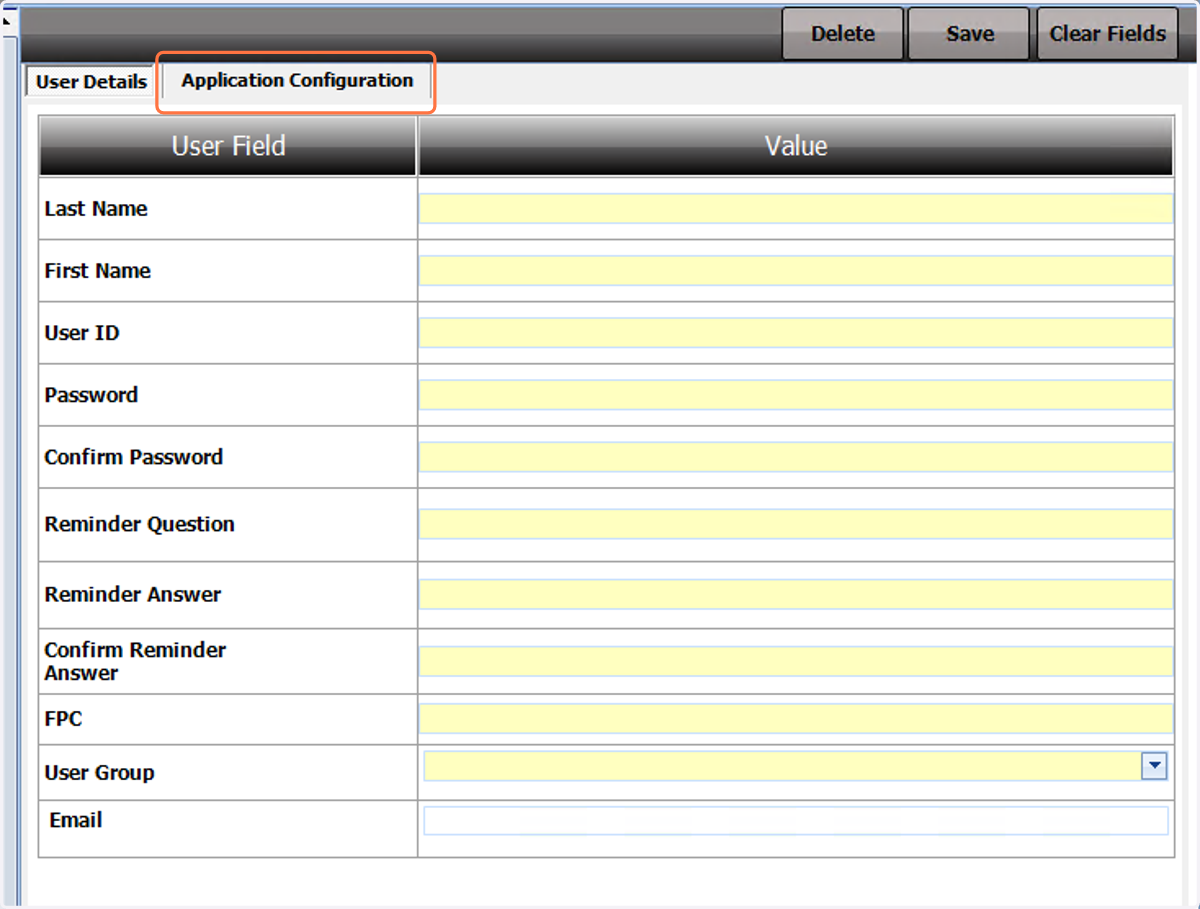Click the Email label

coord(76,820)
